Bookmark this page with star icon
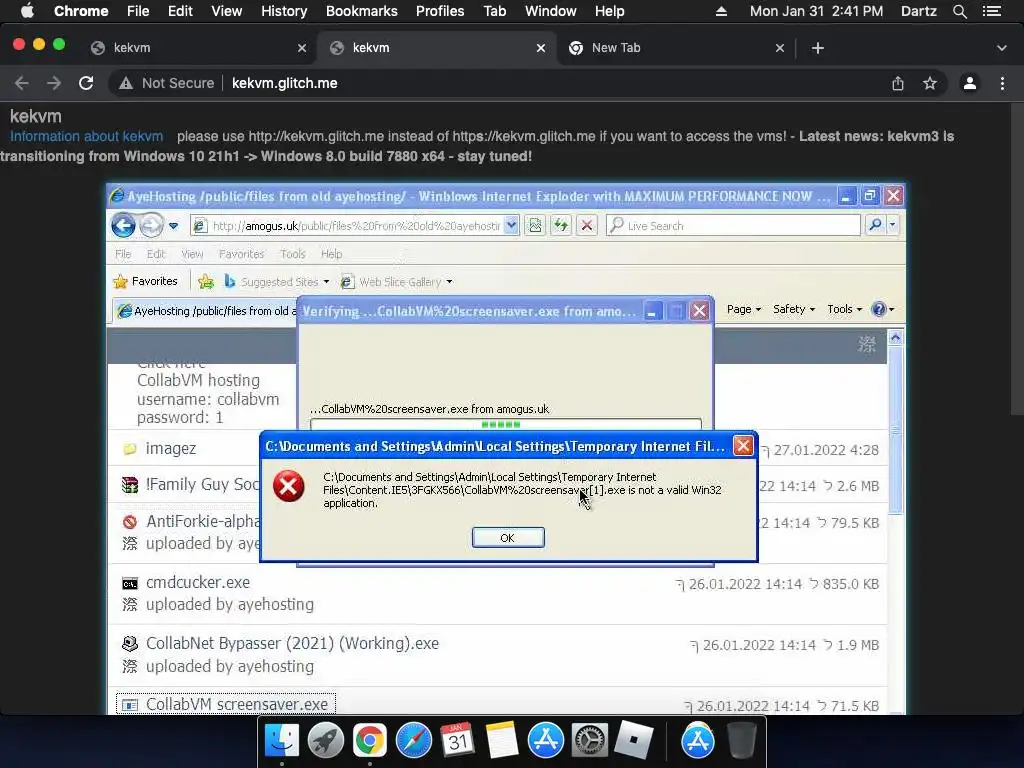This screenshot has height=768, width=1024. (x=930, y=83)
